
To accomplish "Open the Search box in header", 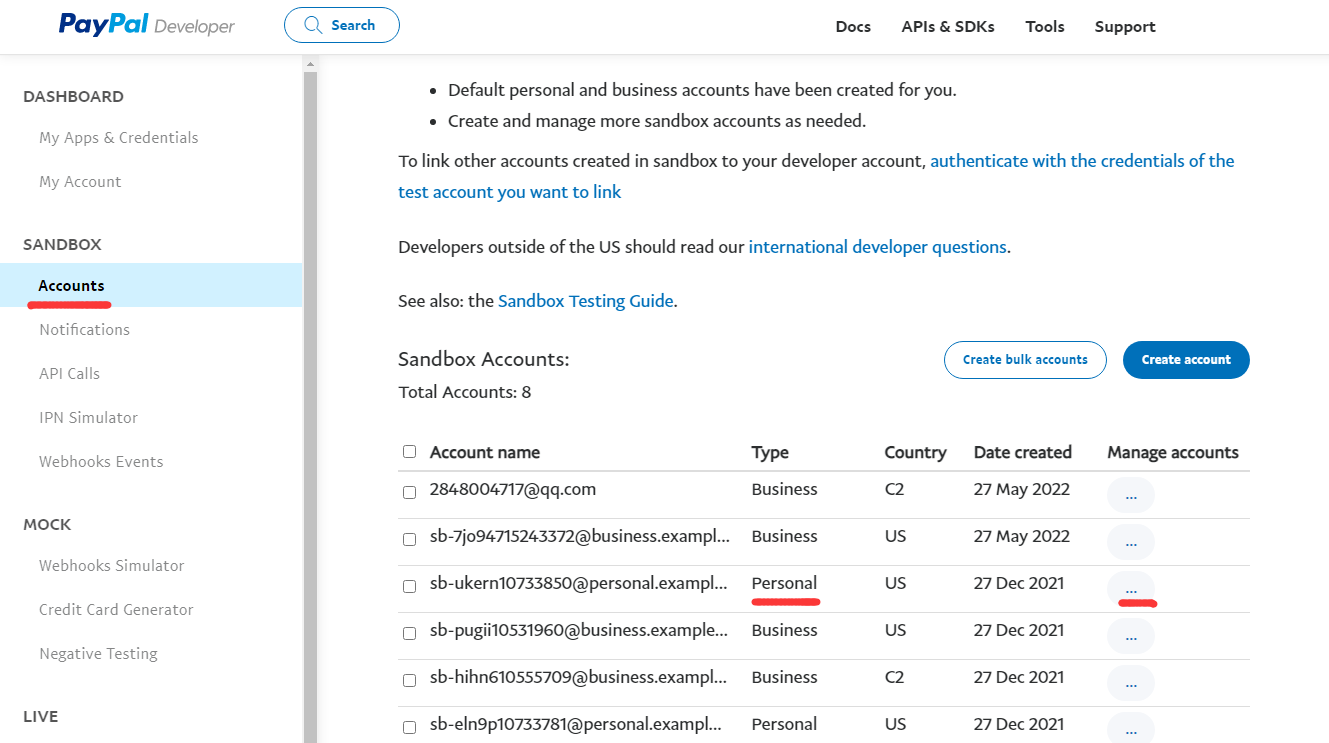I will 341,25.
